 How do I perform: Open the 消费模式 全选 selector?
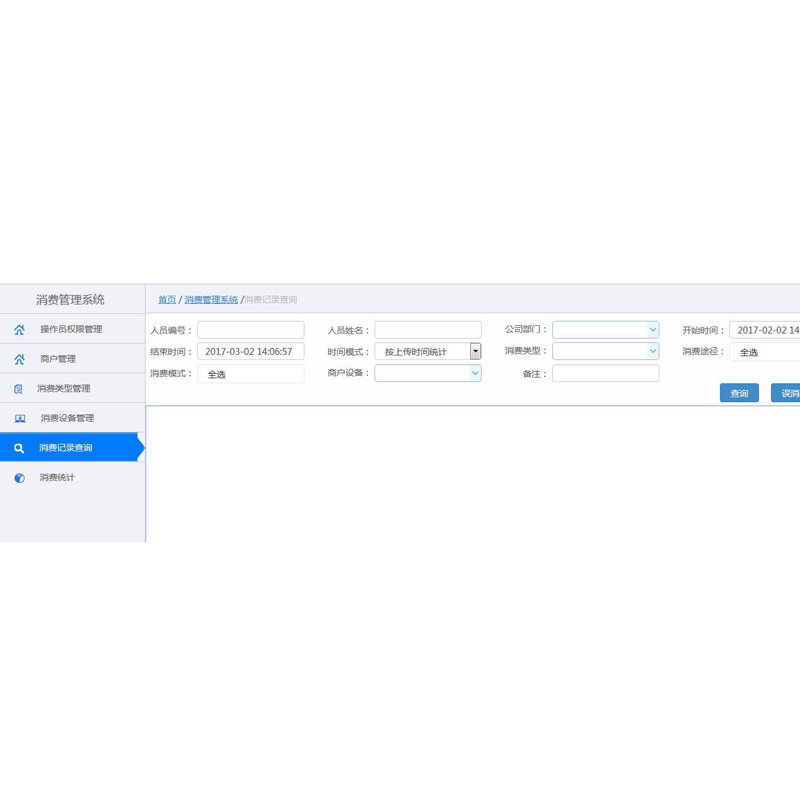[x=251, y=373]
